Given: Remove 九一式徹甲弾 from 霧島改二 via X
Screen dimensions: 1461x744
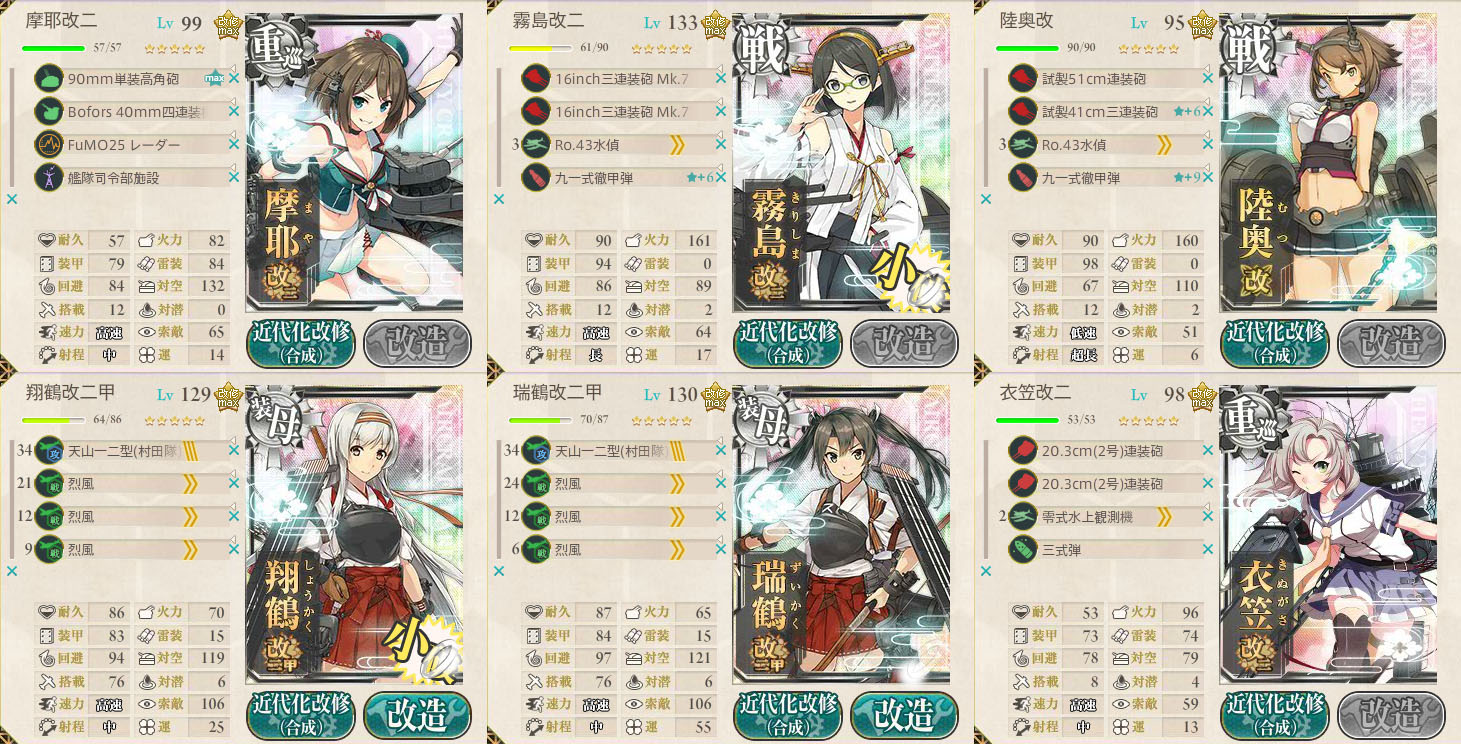Looking at the screenshot, I should coord(721,177).
